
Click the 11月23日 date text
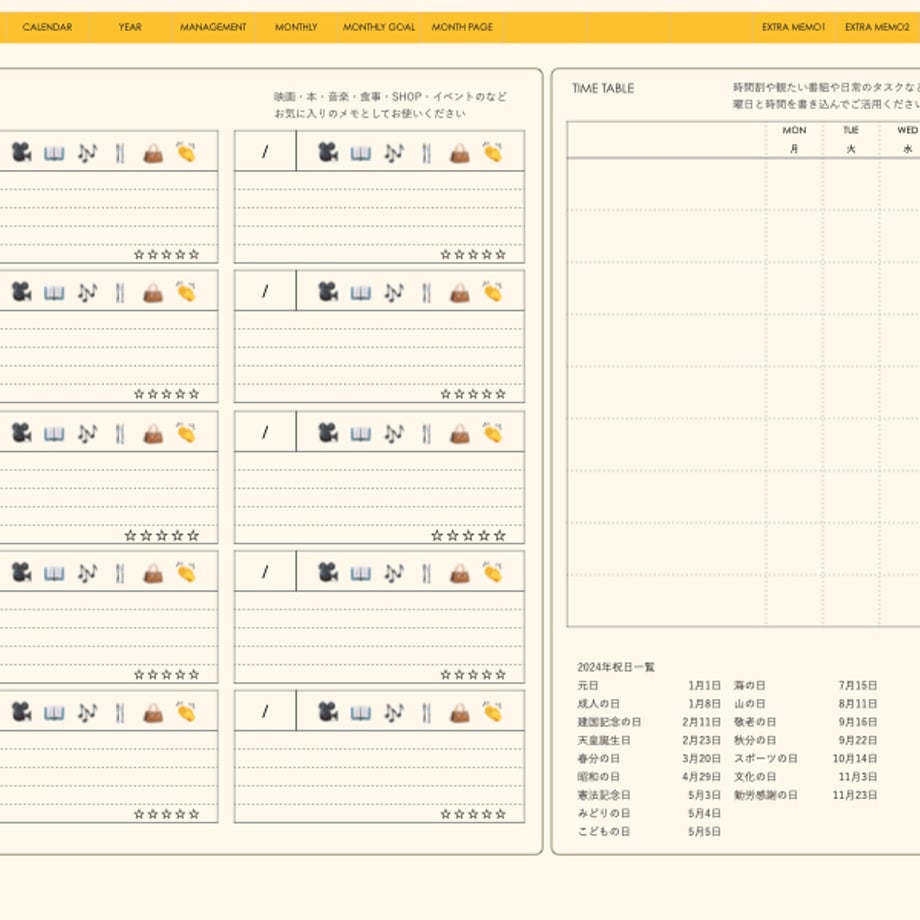[x=855, y=795]
